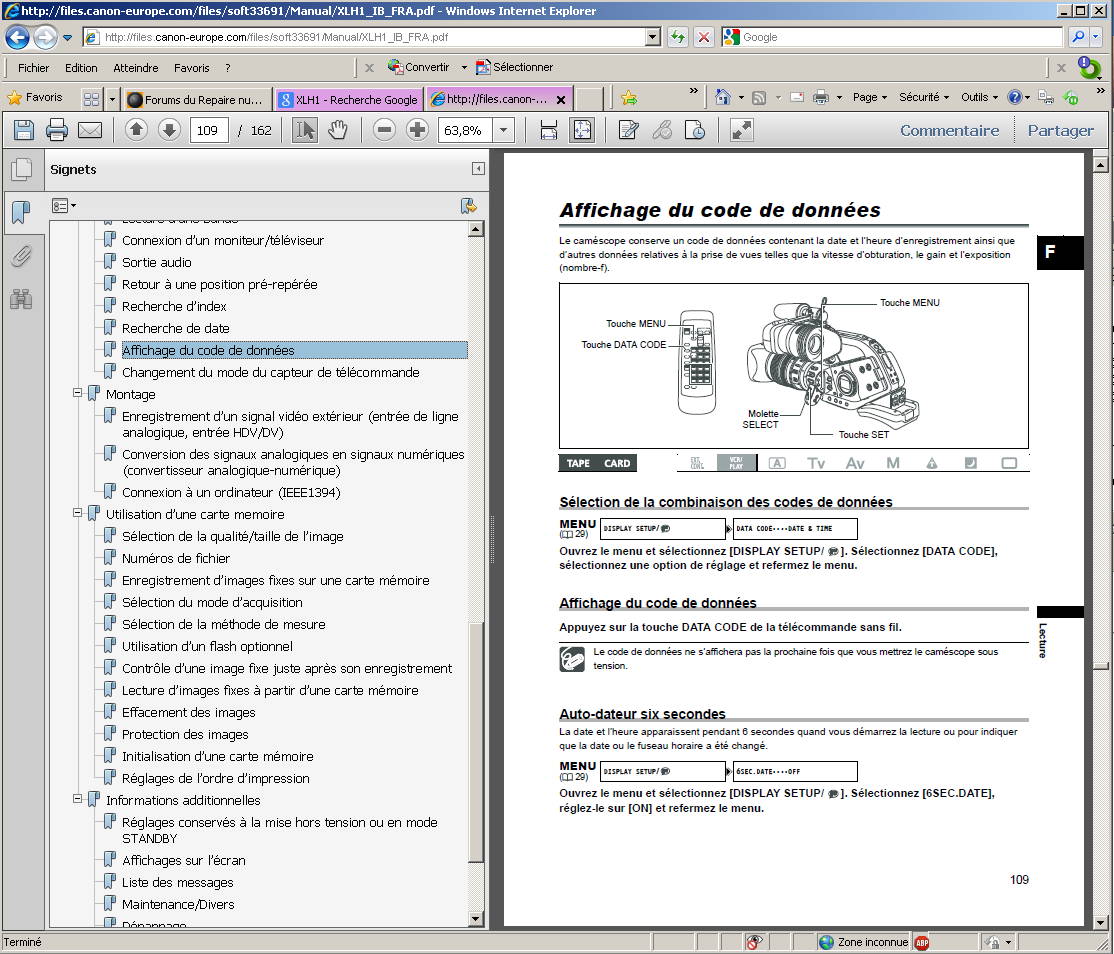Open the Partager pane

1060,130
